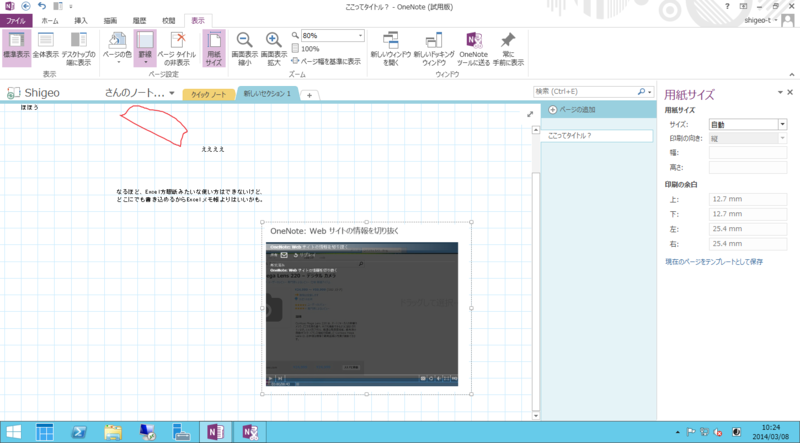Click the ええええ text note
Image resolution: width=800 pixels, height=443 pixels.
click(213, 150)
